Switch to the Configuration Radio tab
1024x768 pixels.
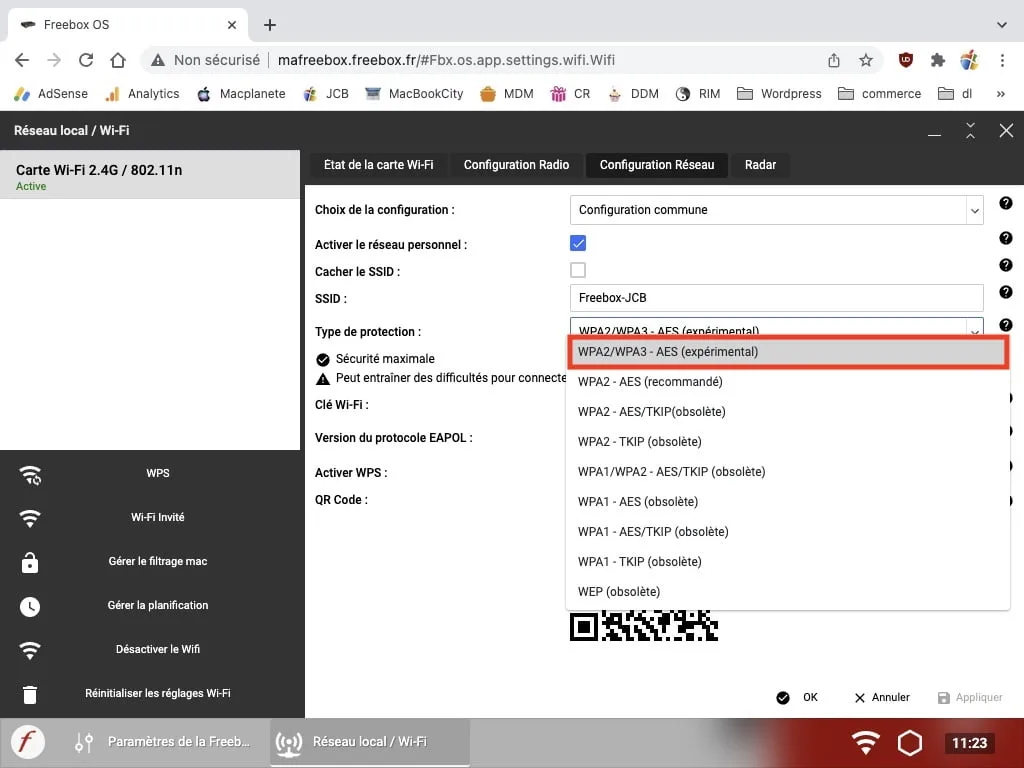516,165
